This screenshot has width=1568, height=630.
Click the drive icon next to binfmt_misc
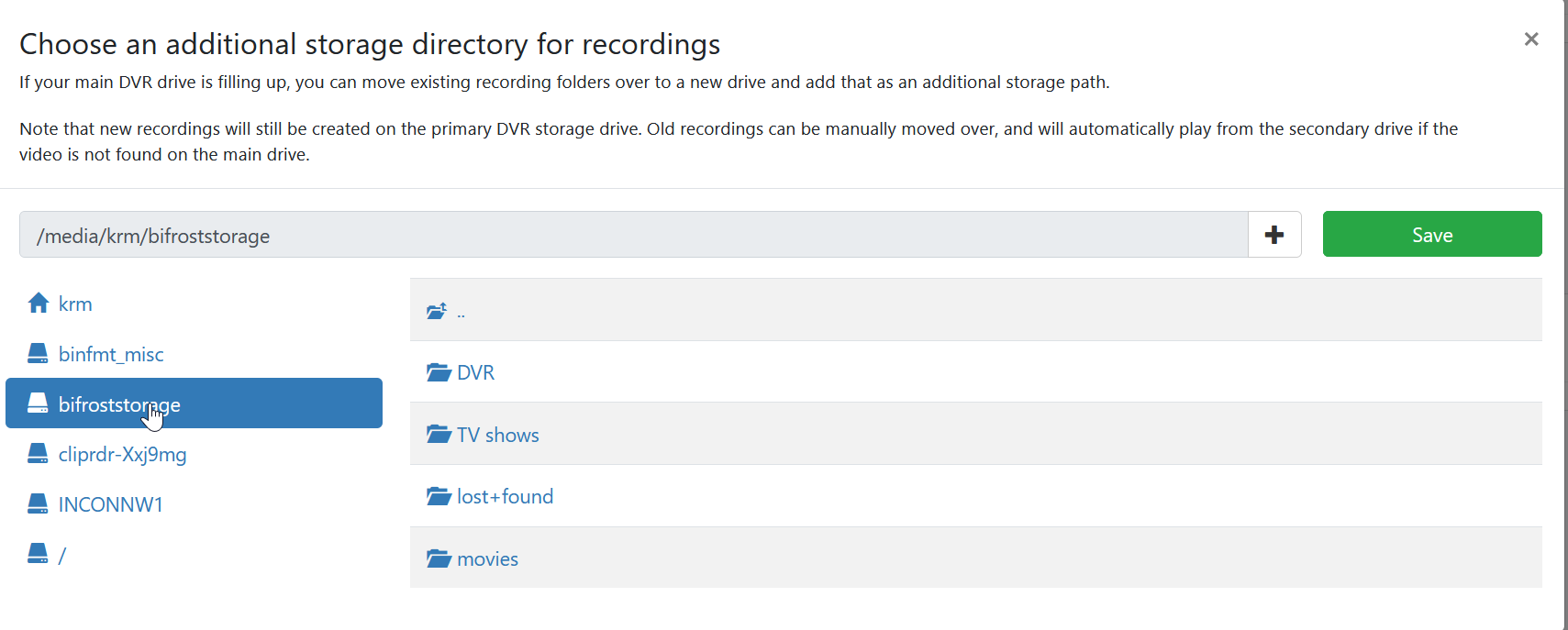[38, 354]
